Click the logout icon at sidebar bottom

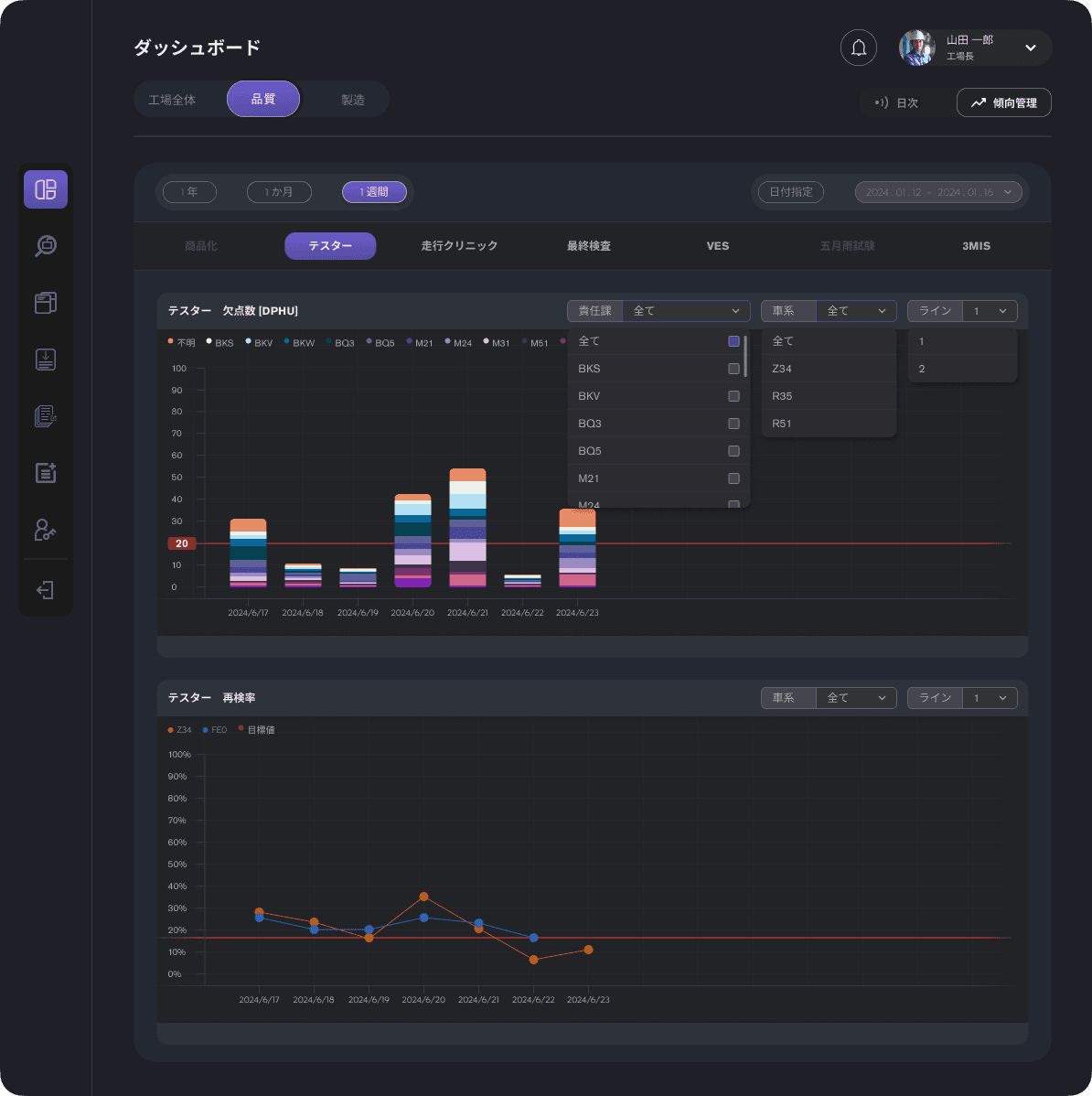pos(45,589)
